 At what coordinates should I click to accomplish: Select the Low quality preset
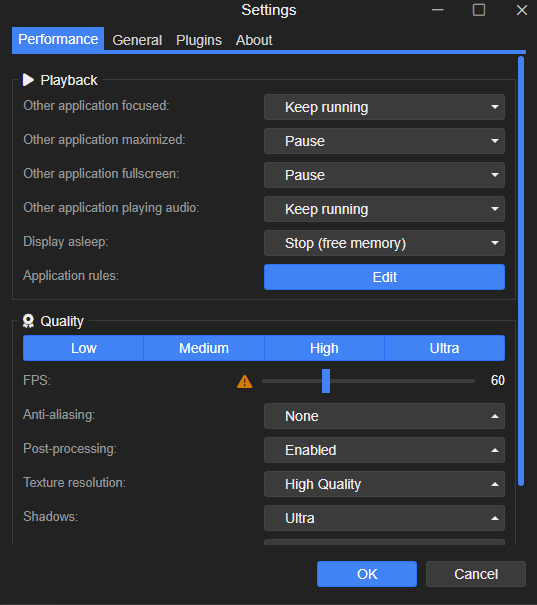pos(83,348)
